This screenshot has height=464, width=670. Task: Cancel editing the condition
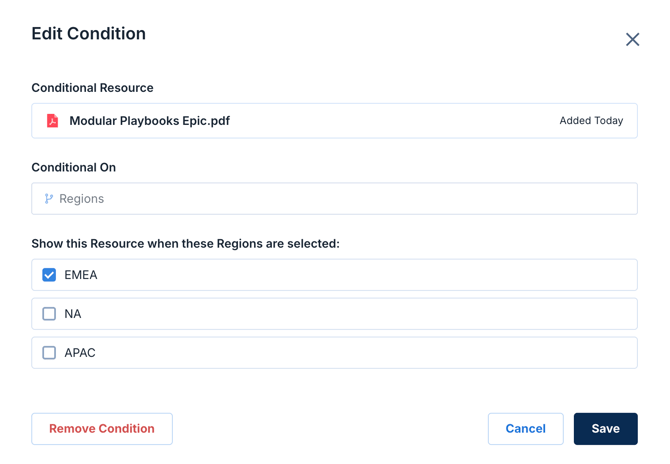coord(525,429)
